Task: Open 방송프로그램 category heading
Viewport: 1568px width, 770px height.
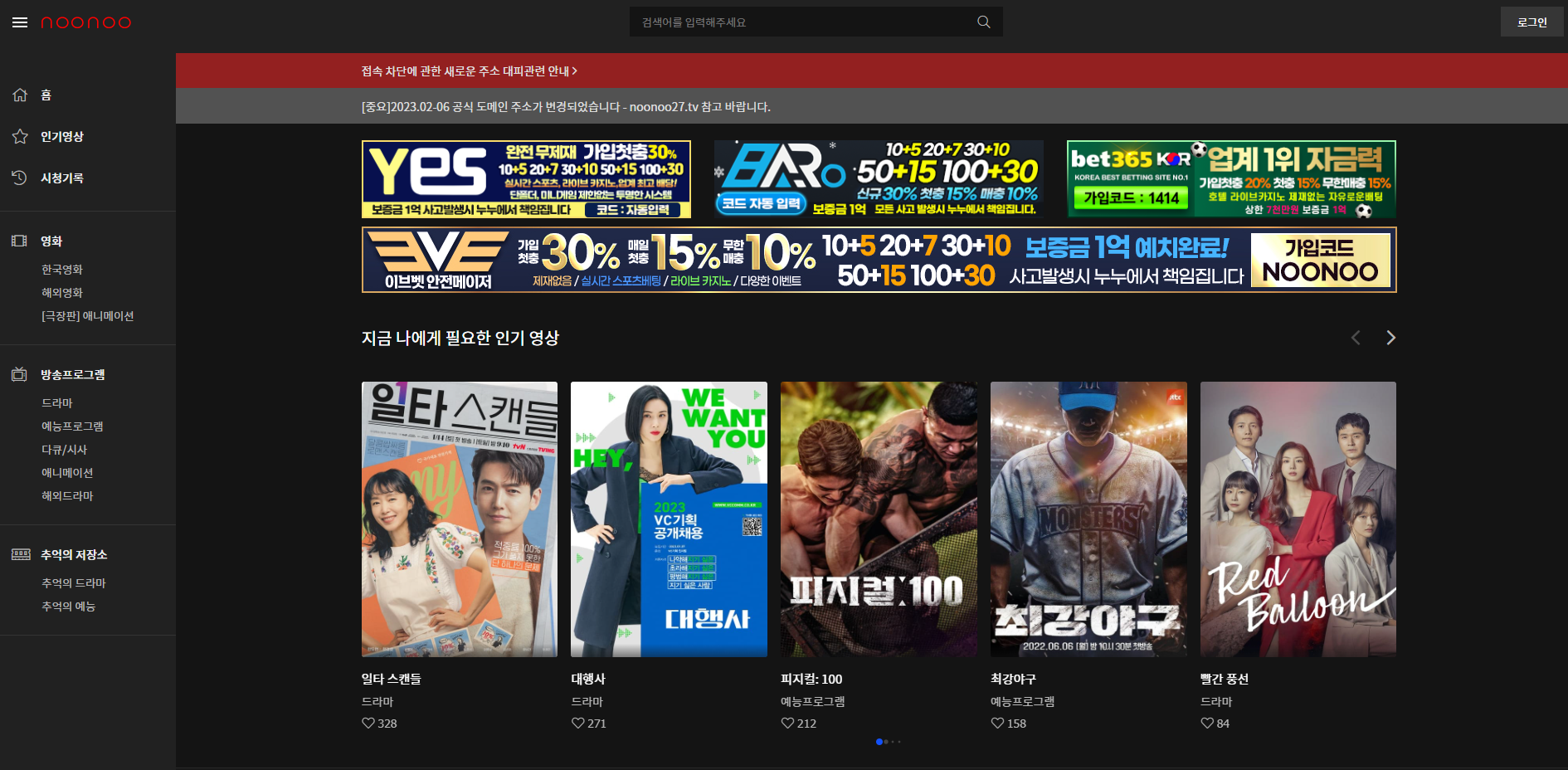Action: click(73, 374)
